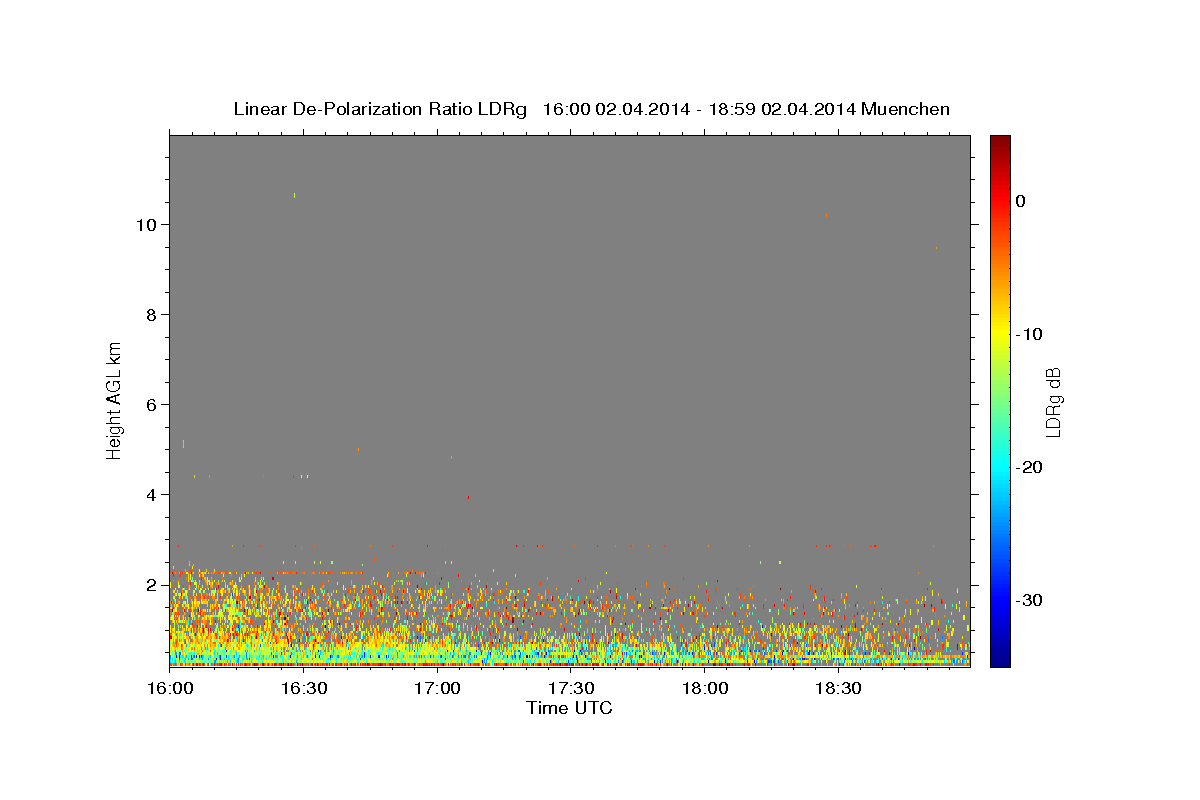Select the 18:30 time axis label

pos(838,689)
